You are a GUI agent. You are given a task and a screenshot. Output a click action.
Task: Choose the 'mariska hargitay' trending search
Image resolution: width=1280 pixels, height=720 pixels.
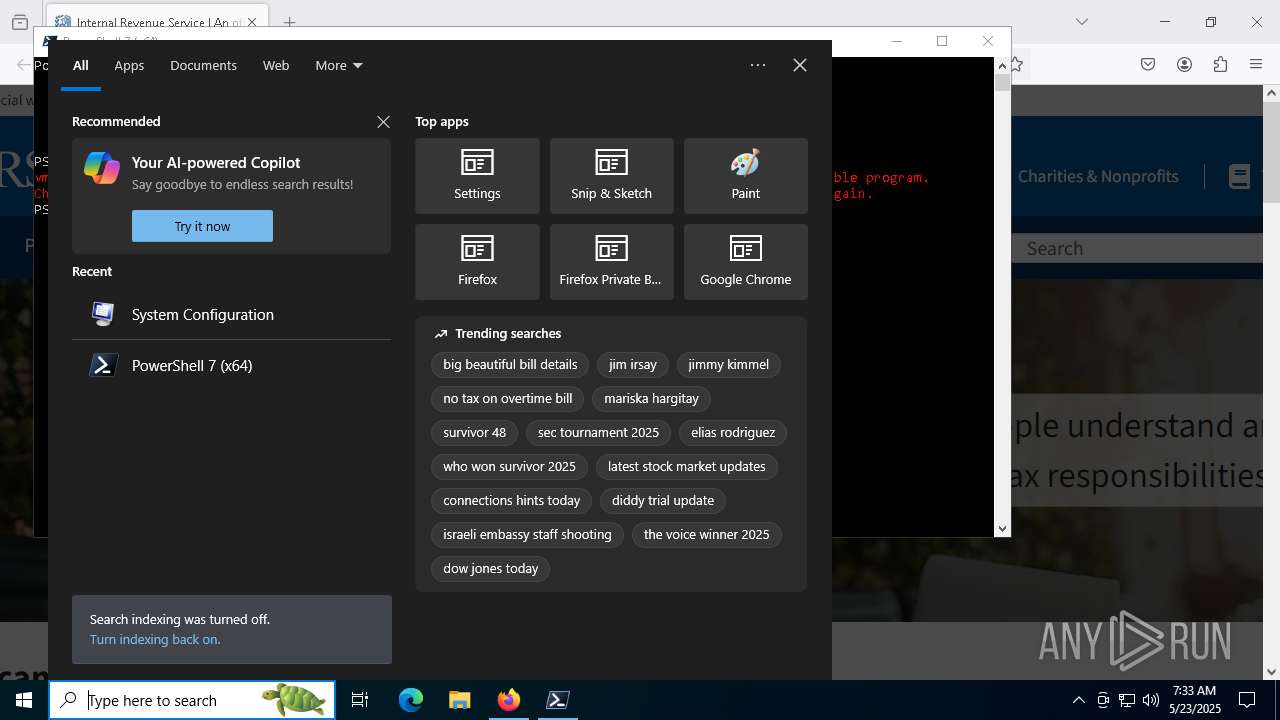point(651,399)
